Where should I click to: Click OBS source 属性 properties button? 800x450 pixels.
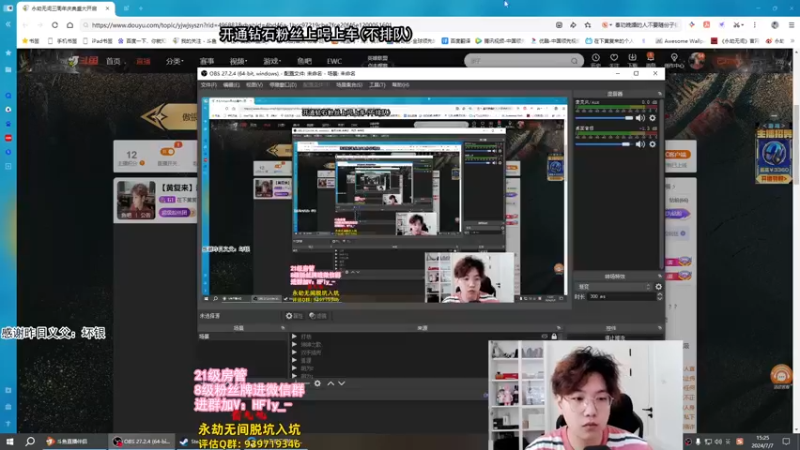[x=294, y=316]
